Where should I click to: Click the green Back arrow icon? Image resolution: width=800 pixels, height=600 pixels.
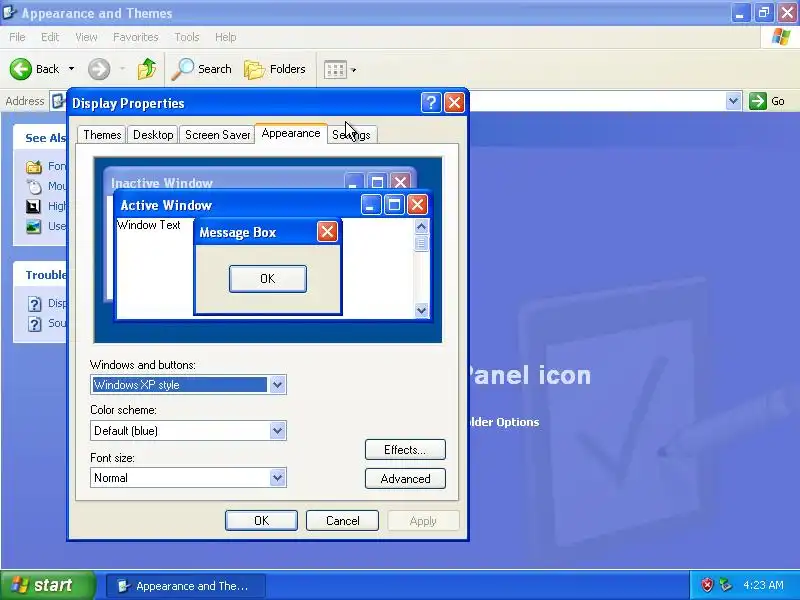coord(20,69)
